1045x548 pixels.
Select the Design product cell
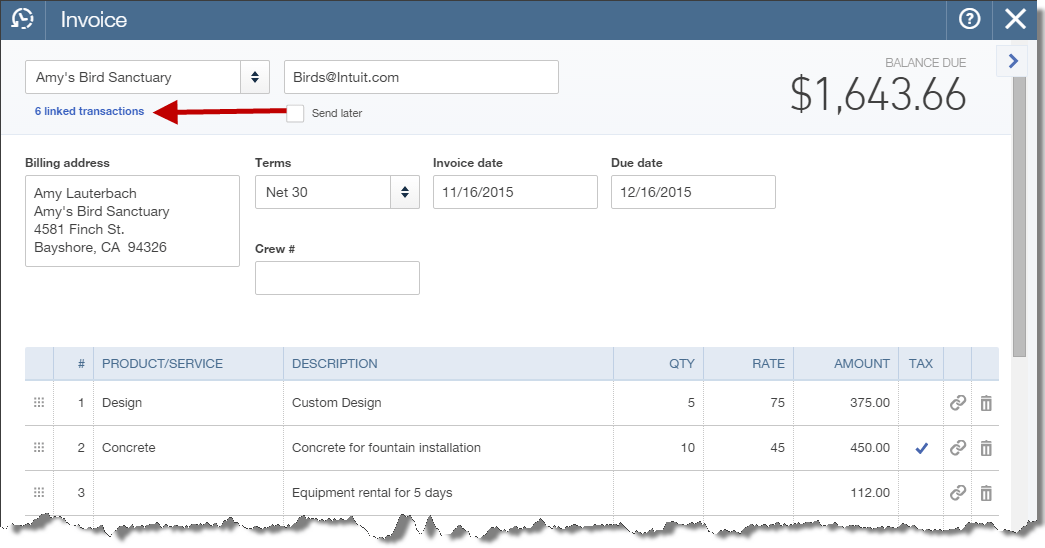click(x=189, y=403)
